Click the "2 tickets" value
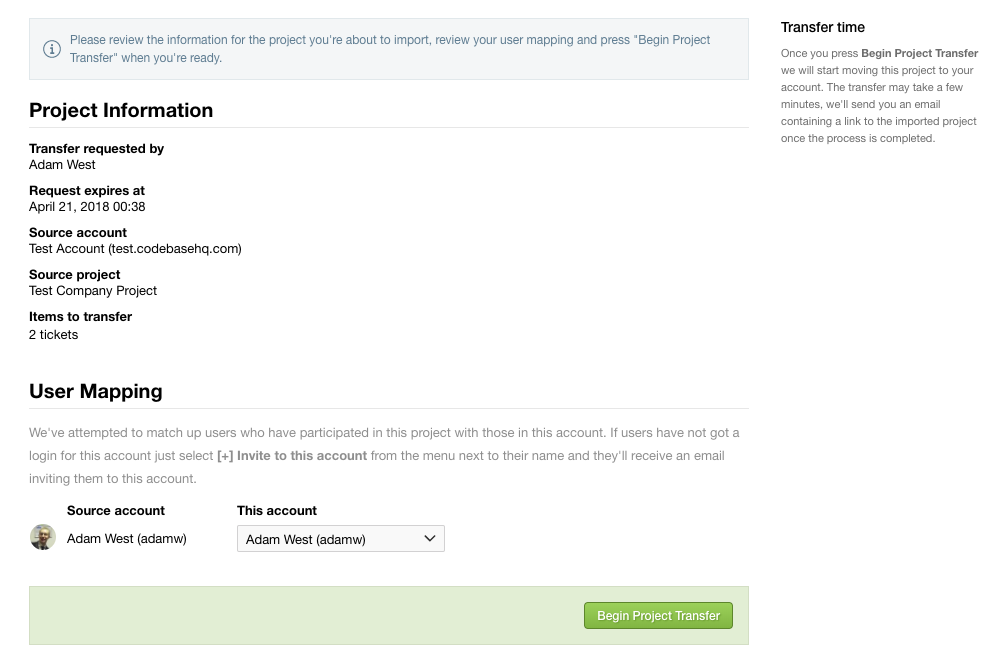This screenshot has width=995, height=662. pos(53,335)
